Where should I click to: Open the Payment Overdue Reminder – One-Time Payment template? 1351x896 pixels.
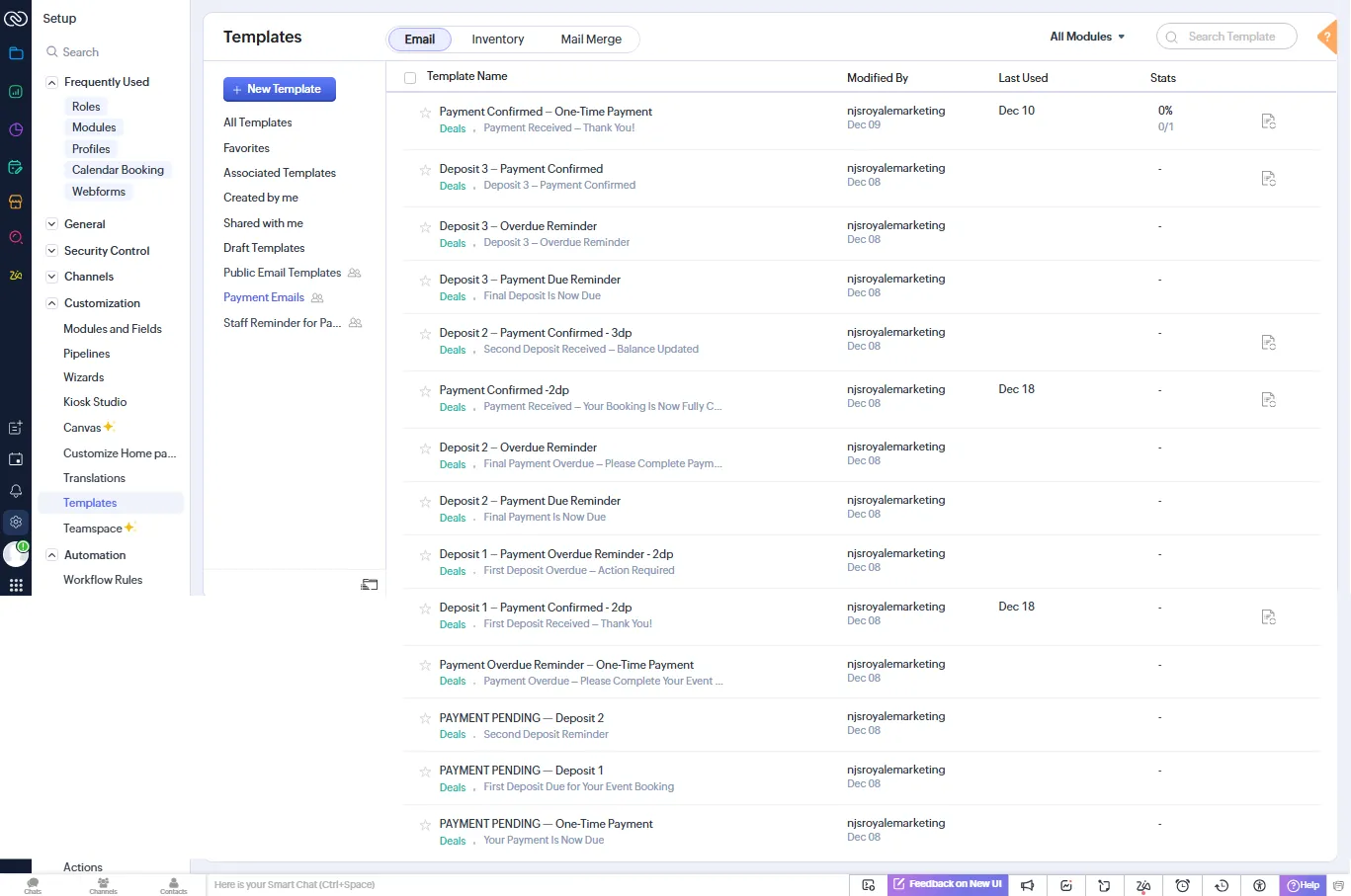(566, 665)
